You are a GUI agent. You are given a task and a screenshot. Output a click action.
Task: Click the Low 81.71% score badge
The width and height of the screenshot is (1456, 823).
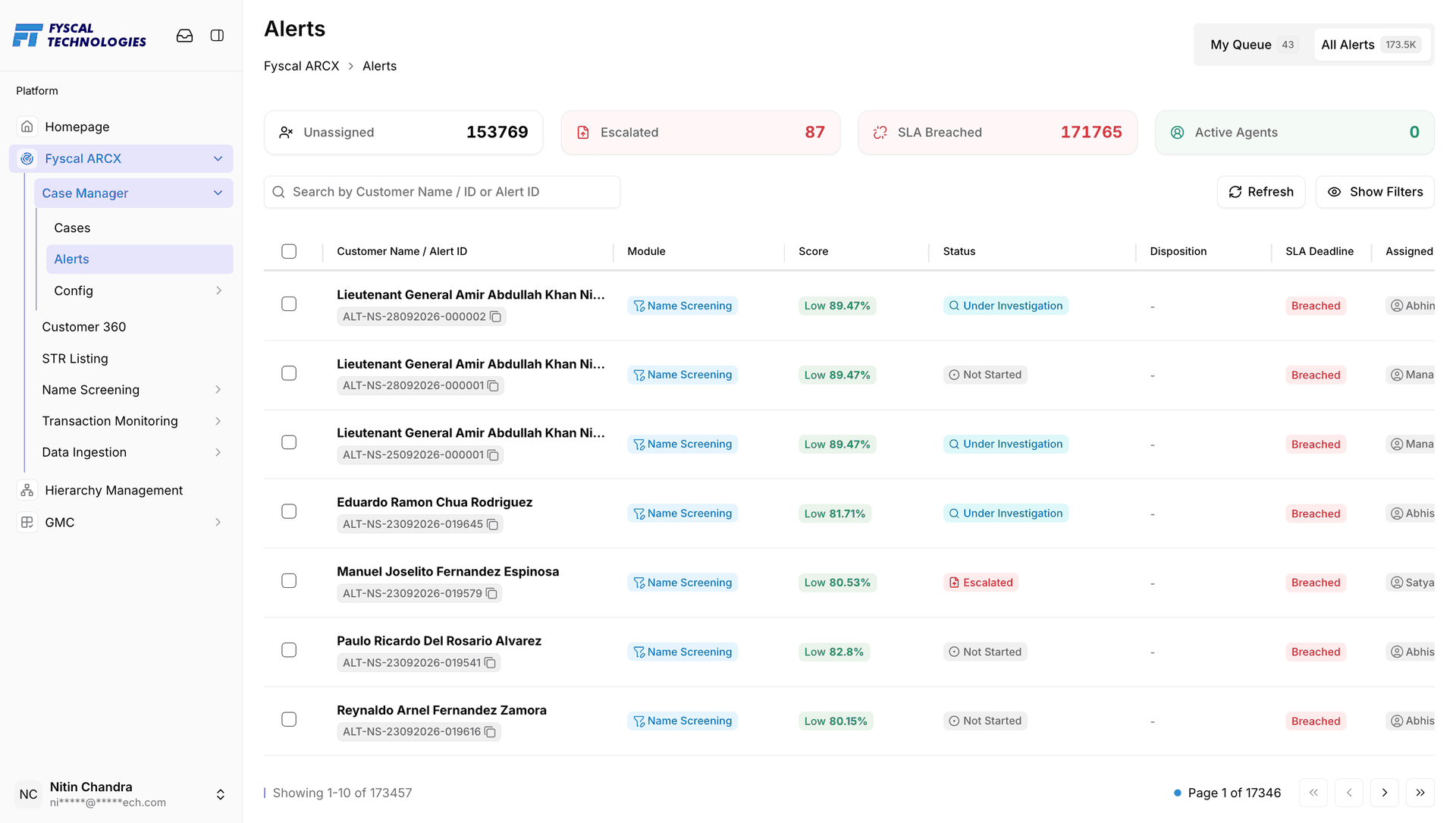835,514
